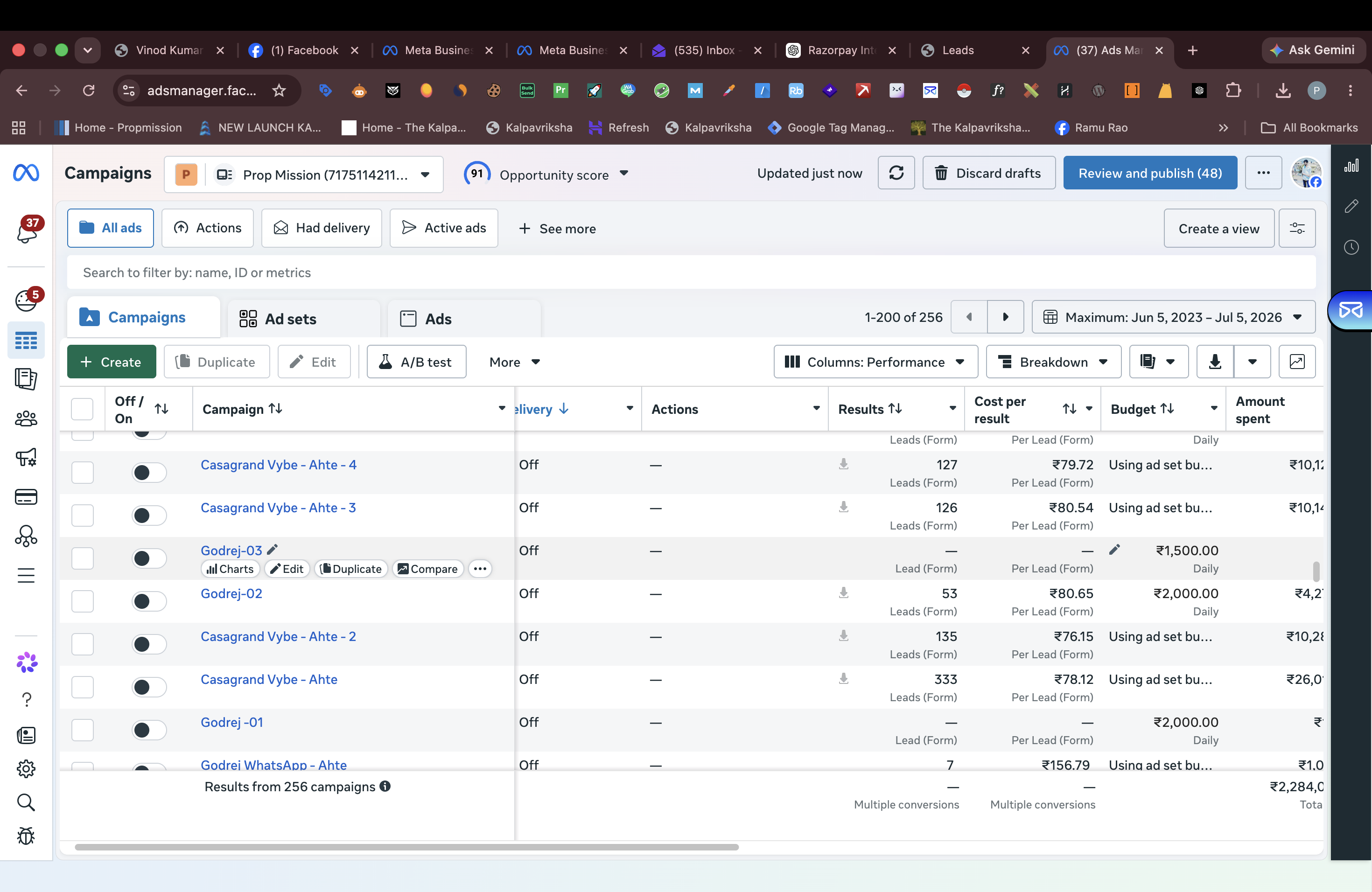1372x892 pixels.
Task: Switch to the Ads tab
Action: click(x=464, y=319)
